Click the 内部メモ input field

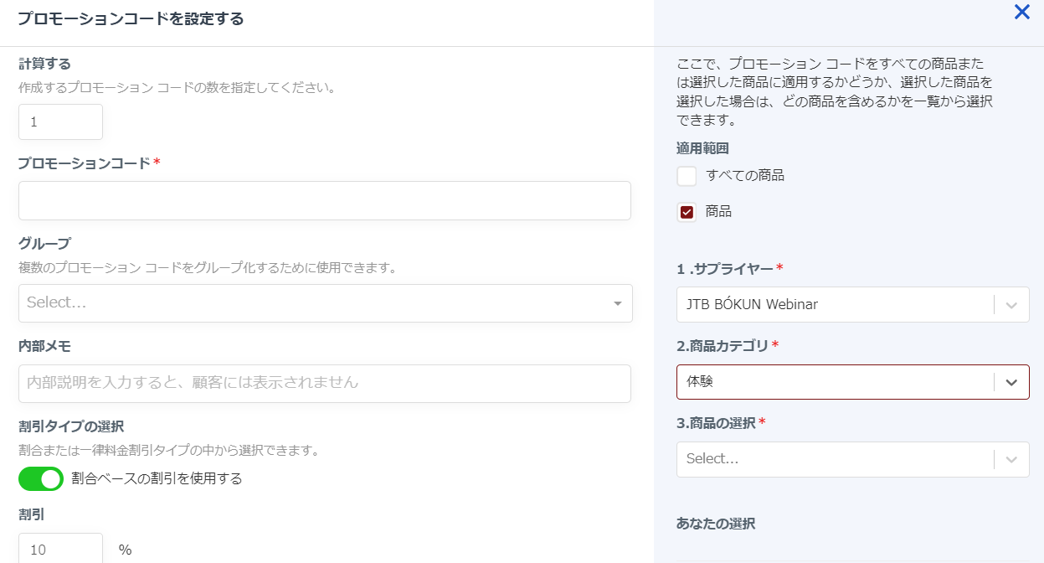(x=324, y=383)
